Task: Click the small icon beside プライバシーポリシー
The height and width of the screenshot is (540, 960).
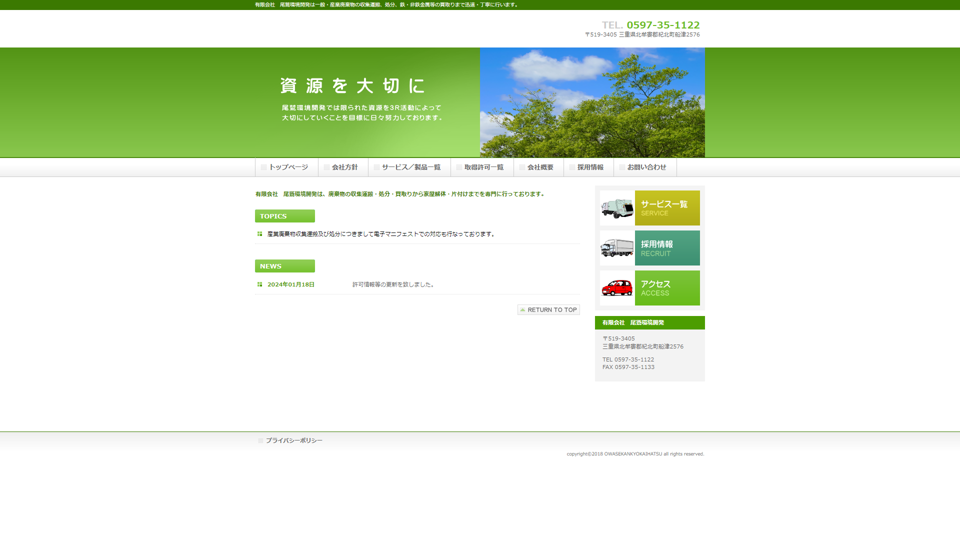Action: pyautogui.click(x=261, y=440)
